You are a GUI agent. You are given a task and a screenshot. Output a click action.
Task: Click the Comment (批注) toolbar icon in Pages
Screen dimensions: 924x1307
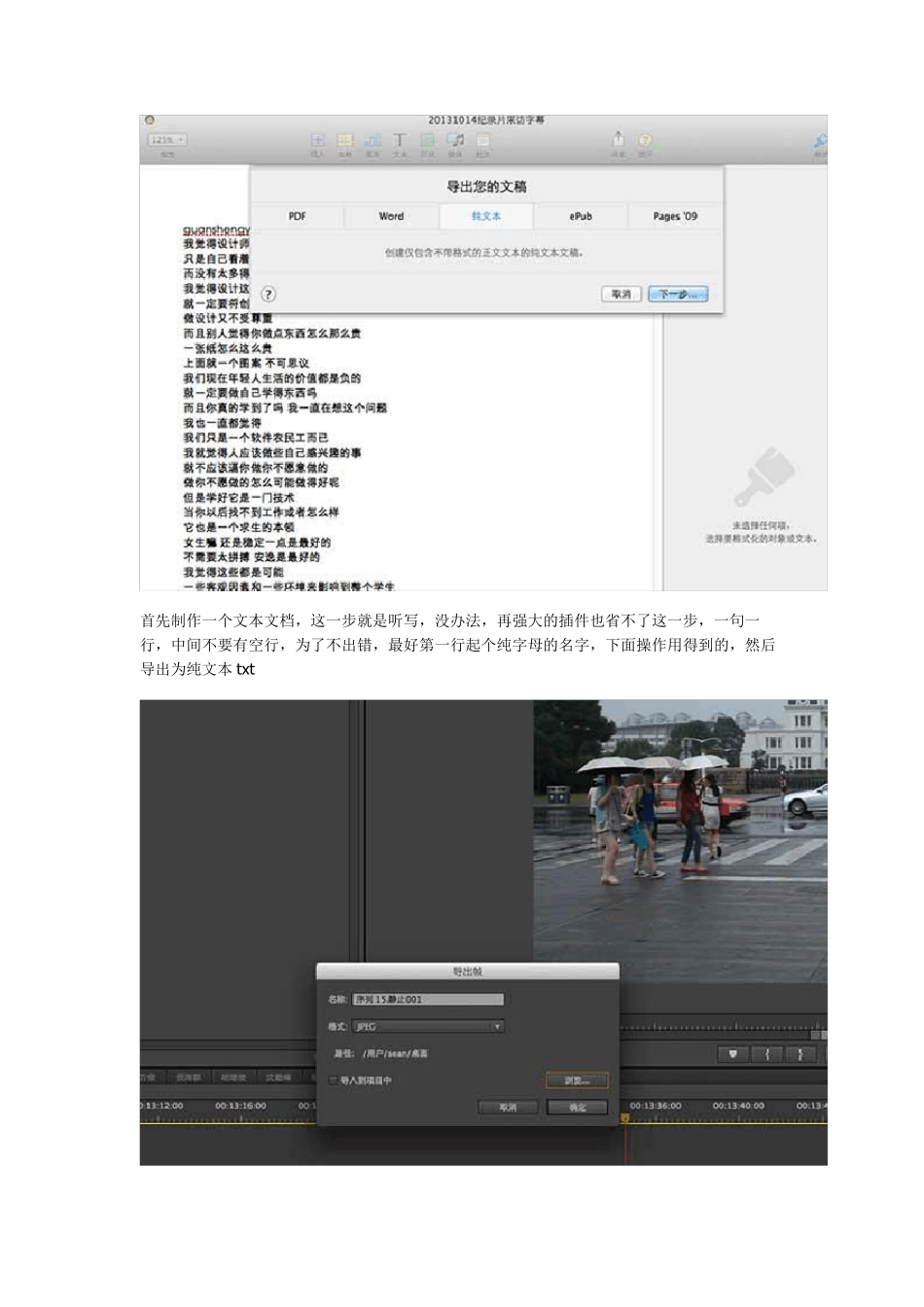[x=482, y=142]
